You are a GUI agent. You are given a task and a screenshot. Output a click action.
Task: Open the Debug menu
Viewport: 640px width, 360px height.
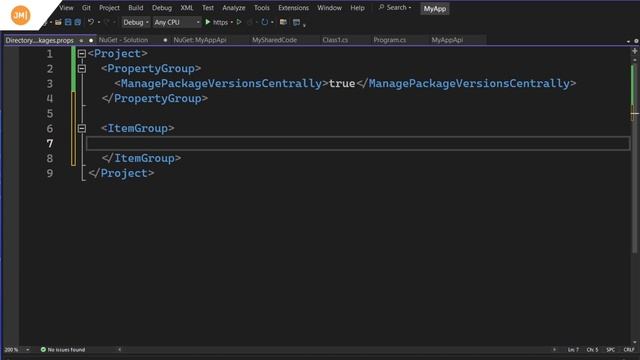tap(162, 8)
